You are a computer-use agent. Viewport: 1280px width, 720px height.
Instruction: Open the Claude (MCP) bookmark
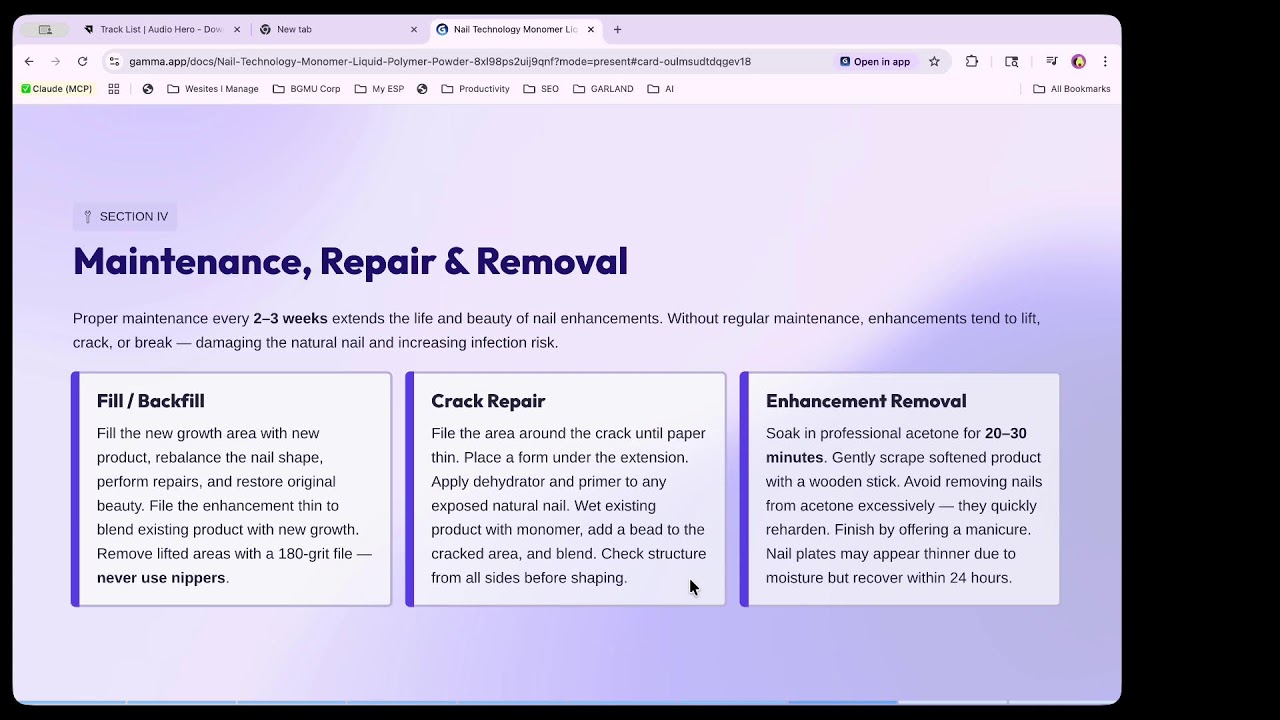click(57, 89)
